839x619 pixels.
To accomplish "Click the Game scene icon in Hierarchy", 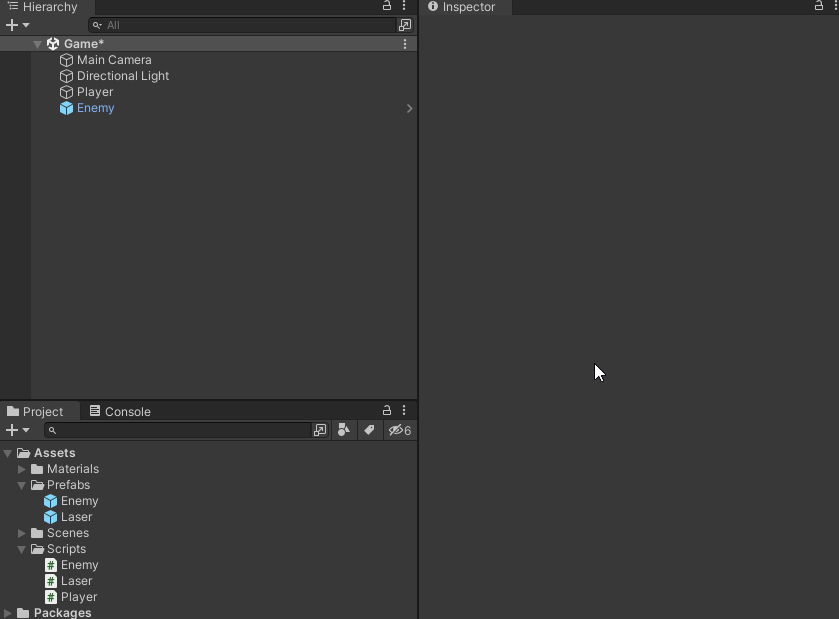I will pyautogui.click(x=51, y=44).
